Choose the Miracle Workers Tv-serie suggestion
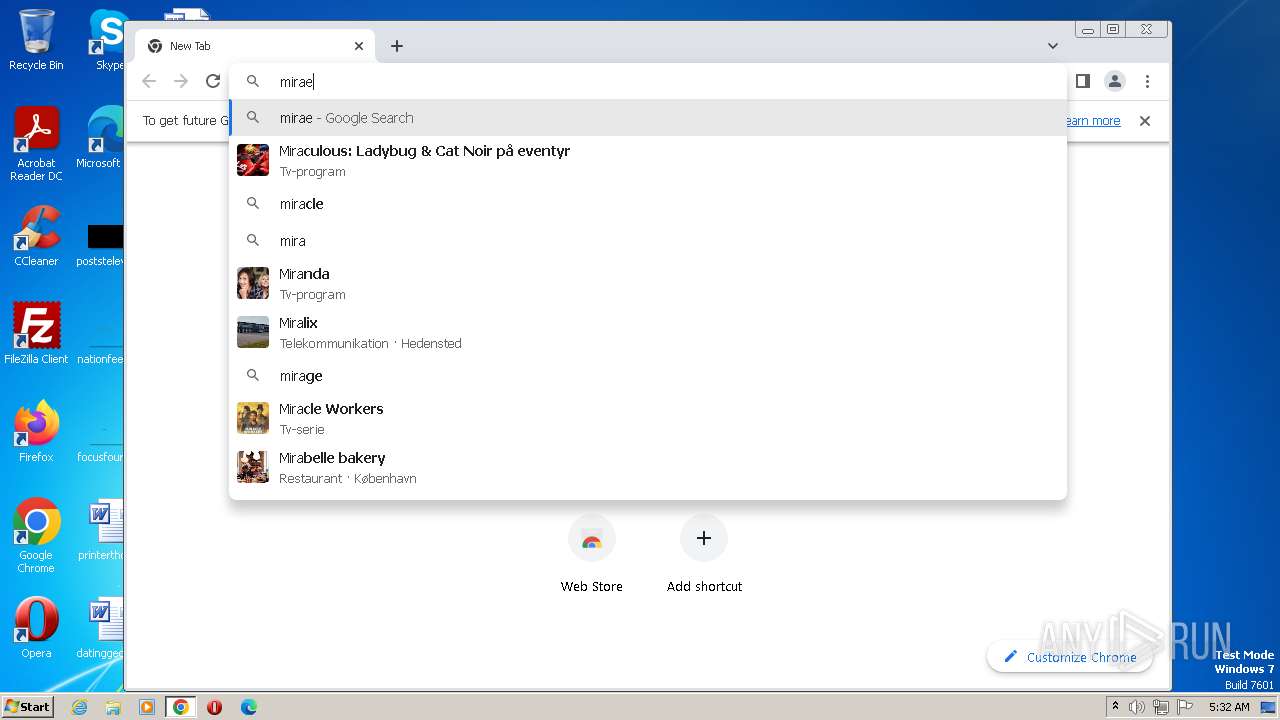This screenshot has height=720, width=1280. pyautogui.click(x=648, y=418)
